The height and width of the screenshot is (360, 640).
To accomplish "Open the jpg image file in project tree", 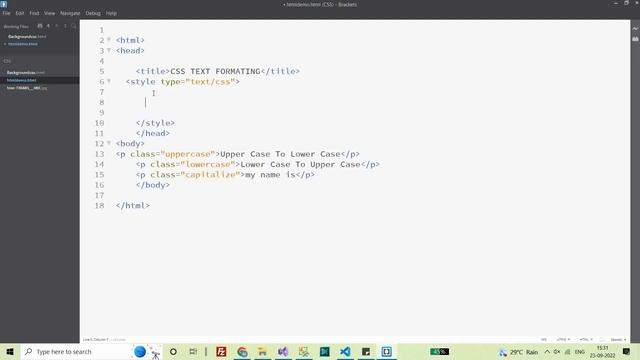I will [x=27, y=88].
